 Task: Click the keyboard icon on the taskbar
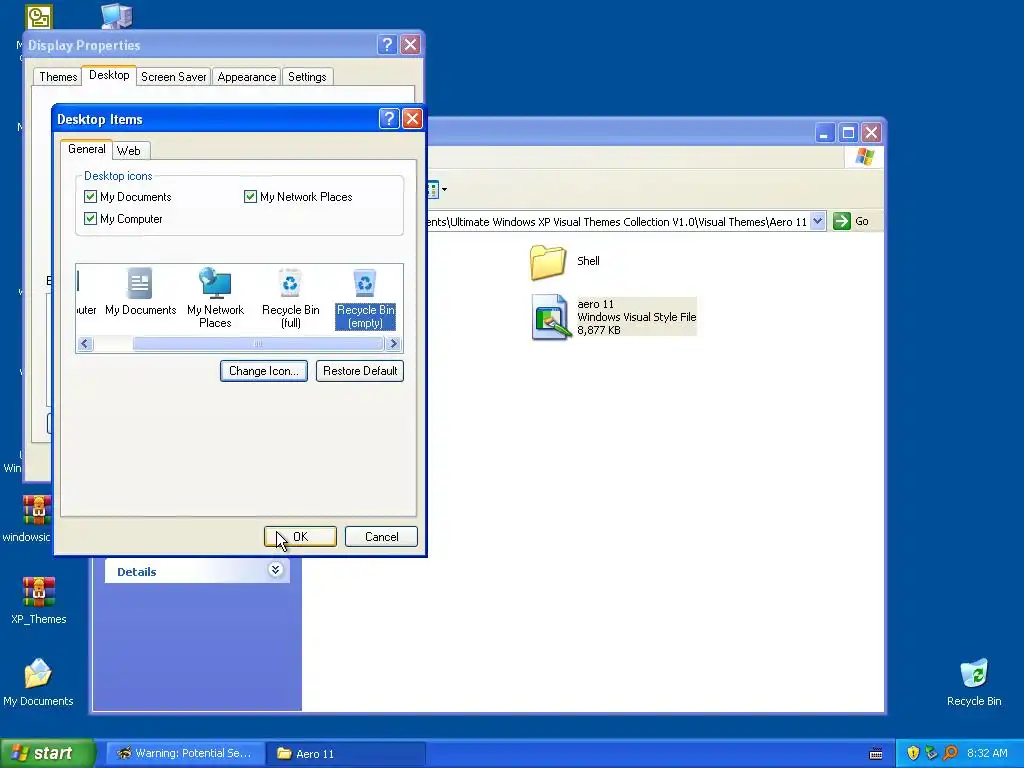pyautogui.click(x=876, y=754)
